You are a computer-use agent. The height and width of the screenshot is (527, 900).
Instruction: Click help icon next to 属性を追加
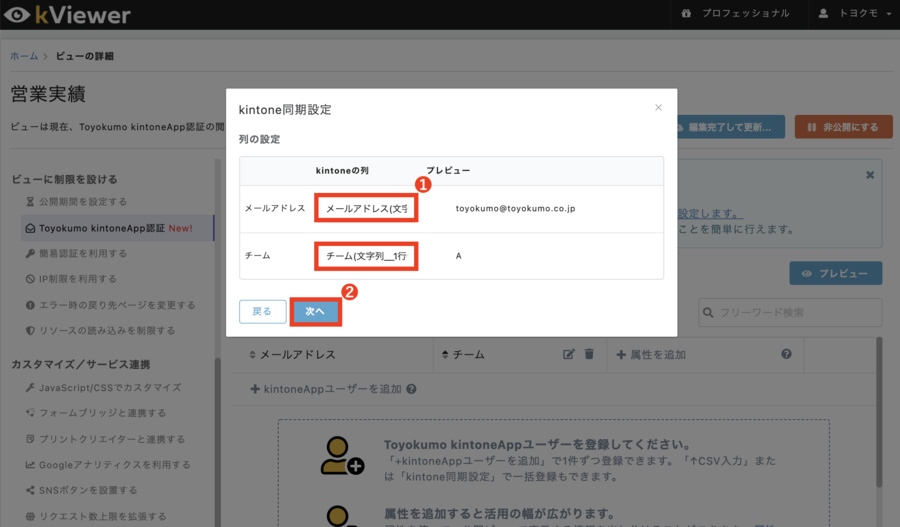786,354
